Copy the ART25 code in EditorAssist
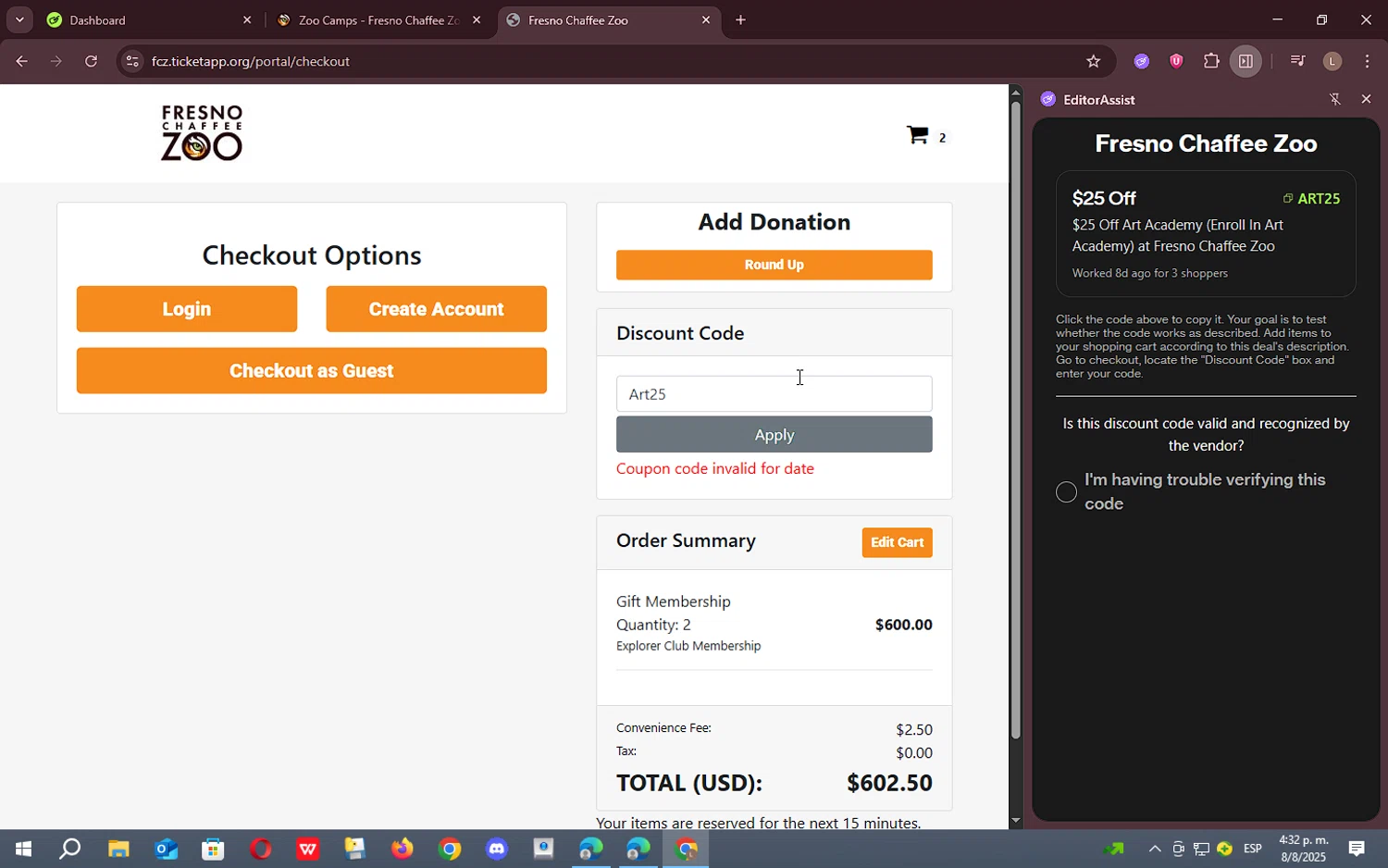The image size is (1388, 868). tap(1311, 198)
